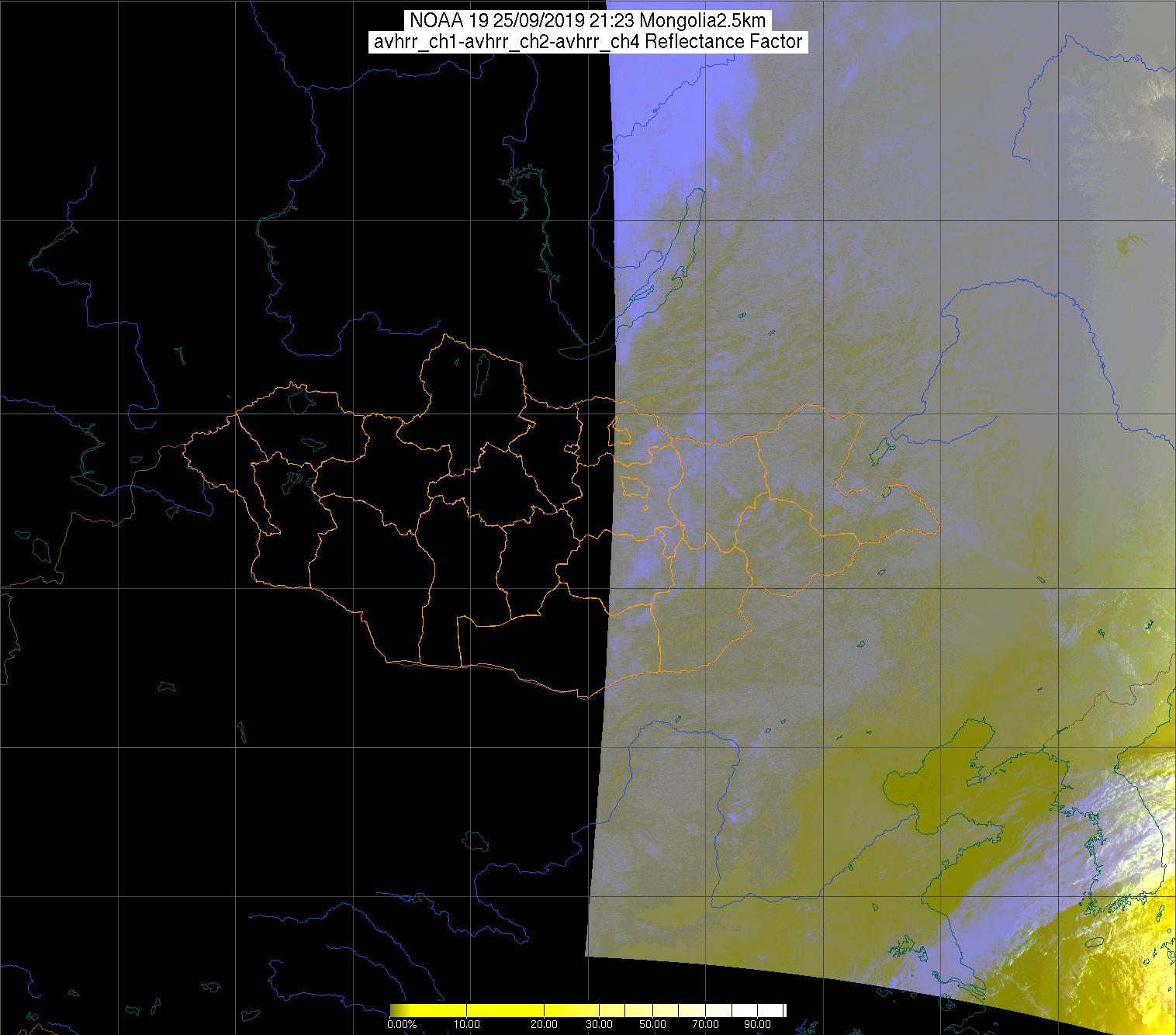Click the "90.00" color scale label
The image size is (1176, 1035).
point(756,1024)
